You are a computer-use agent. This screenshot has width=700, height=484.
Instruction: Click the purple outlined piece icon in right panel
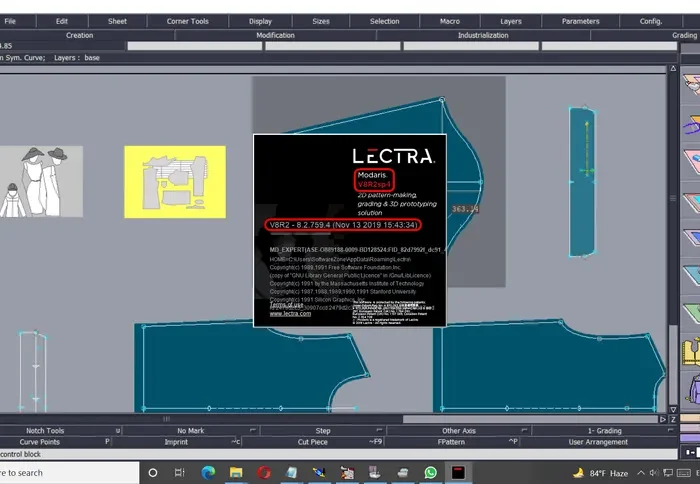pos(692,126)
